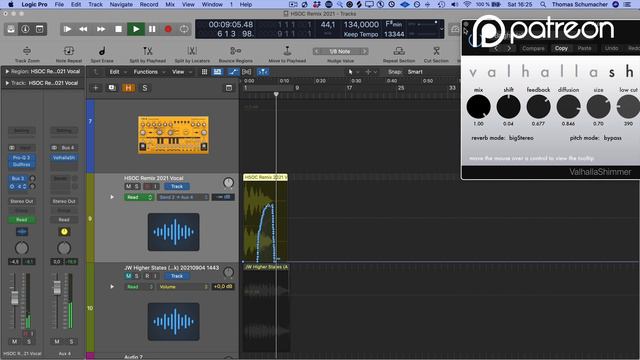Open the Read automation mode on HSOC Vocal track
Image resolution: width=640 pixels, height=360 pixels.
(139, 197)
